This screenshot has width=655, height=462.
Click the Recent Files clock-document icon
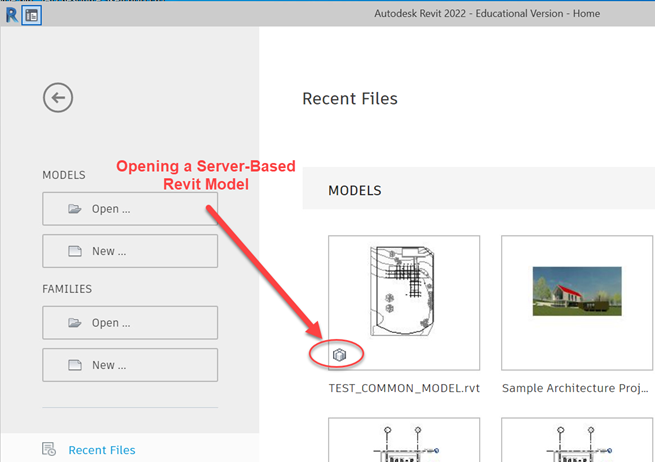click(x=49, y=449)
